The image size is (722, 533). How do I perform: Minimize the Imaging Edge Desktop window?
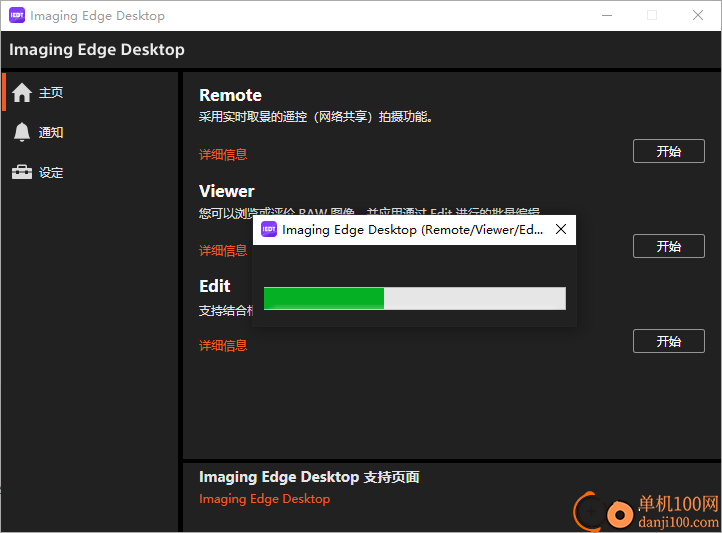pyautogui.click(x=607, y=15)
